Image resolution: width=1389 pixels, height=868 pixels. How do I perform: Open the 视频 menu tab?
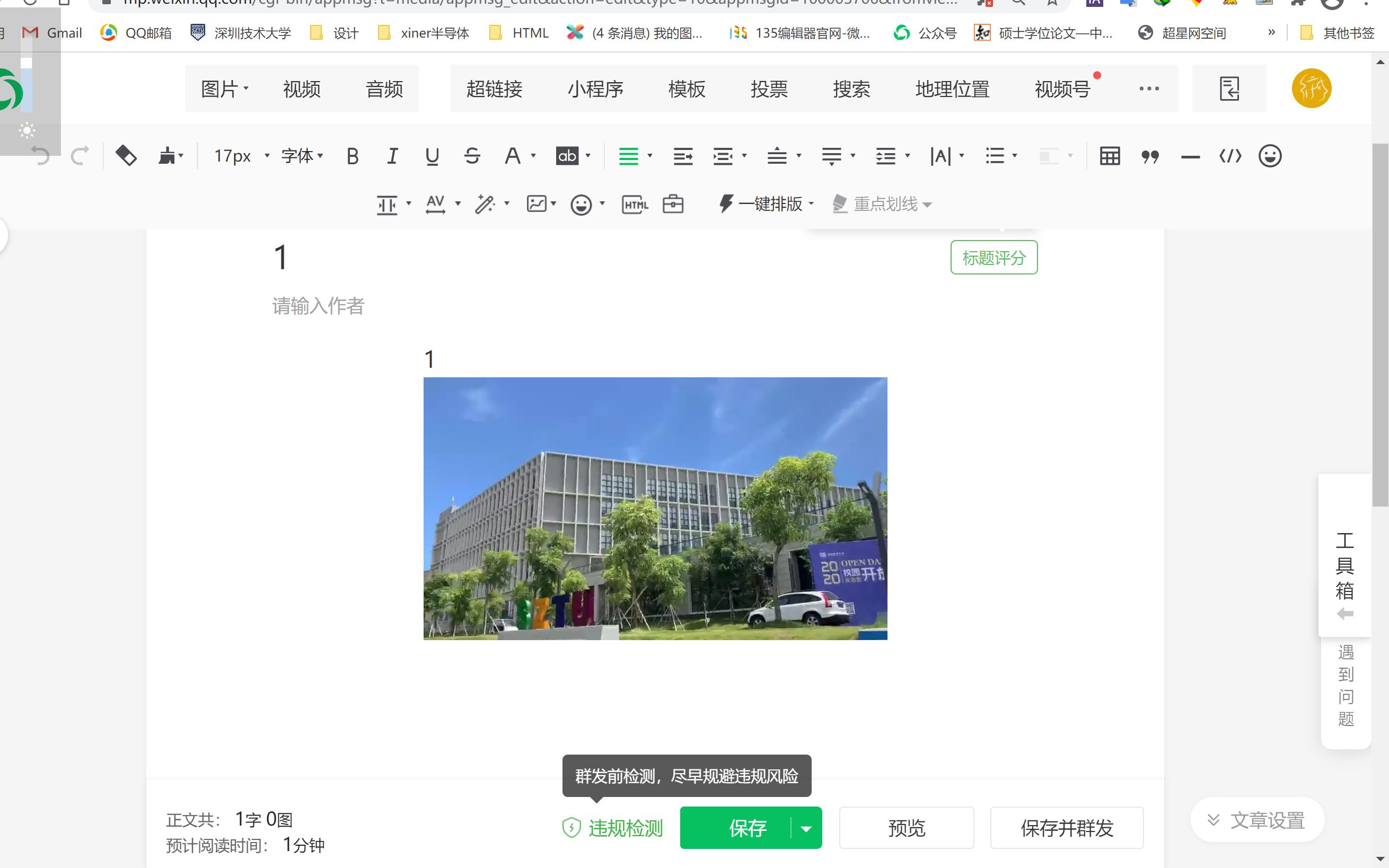(302, 88)
